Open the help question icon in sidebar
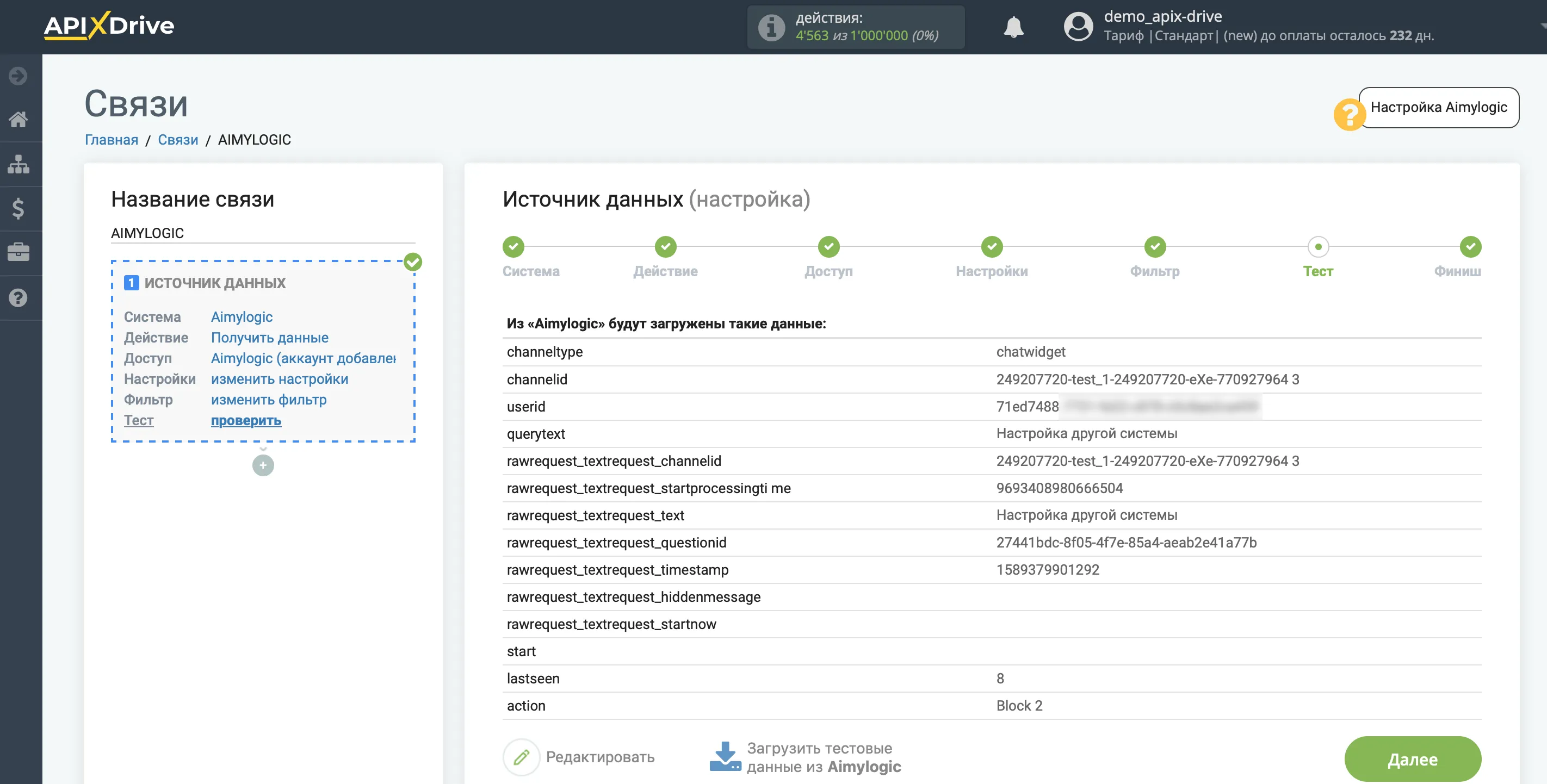 [18, 297]
